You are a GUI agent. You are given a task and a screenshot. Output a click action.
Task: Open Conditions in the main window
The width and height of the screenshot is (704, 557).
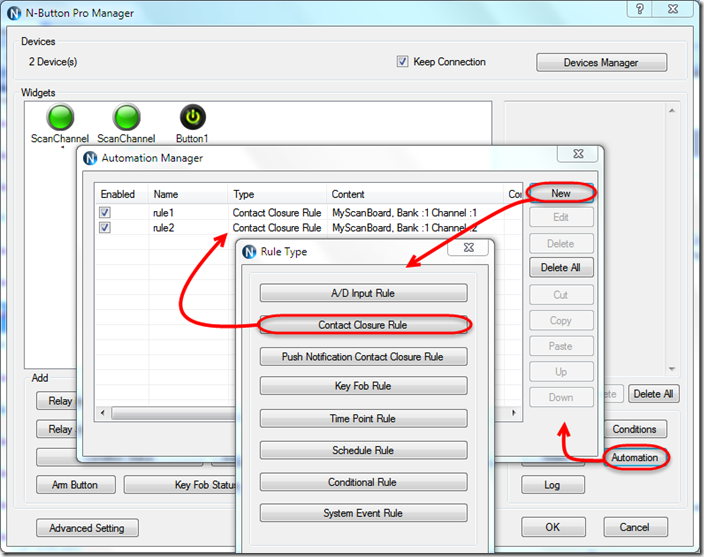click(x=634, y=429)
